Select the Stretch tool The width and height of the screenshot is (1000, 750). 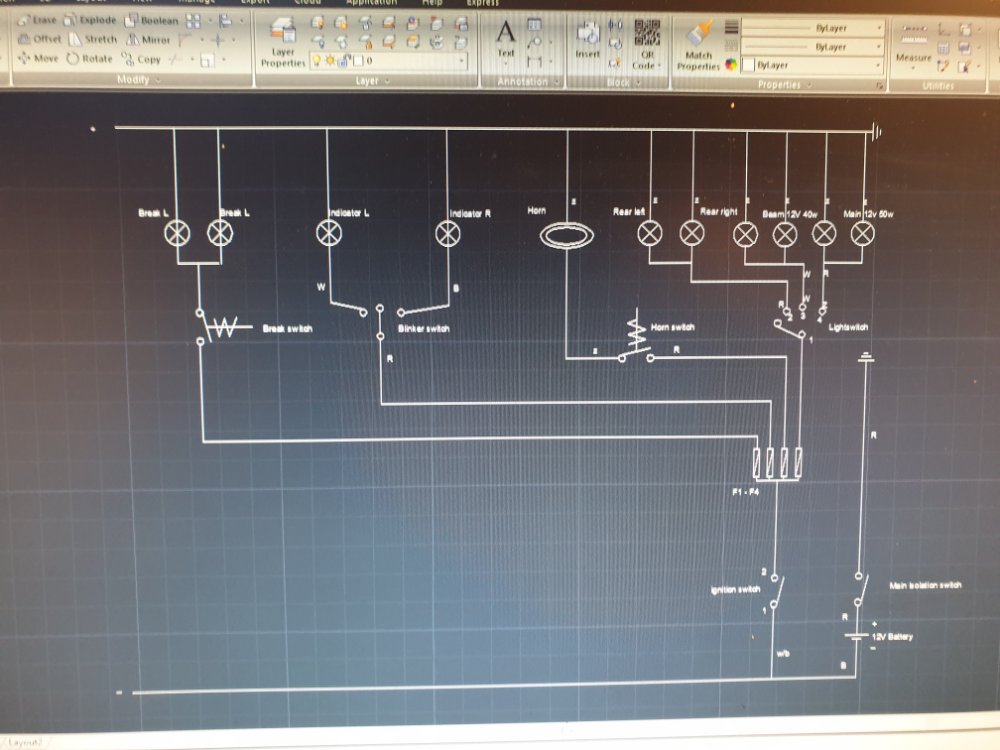pos(93,39)
